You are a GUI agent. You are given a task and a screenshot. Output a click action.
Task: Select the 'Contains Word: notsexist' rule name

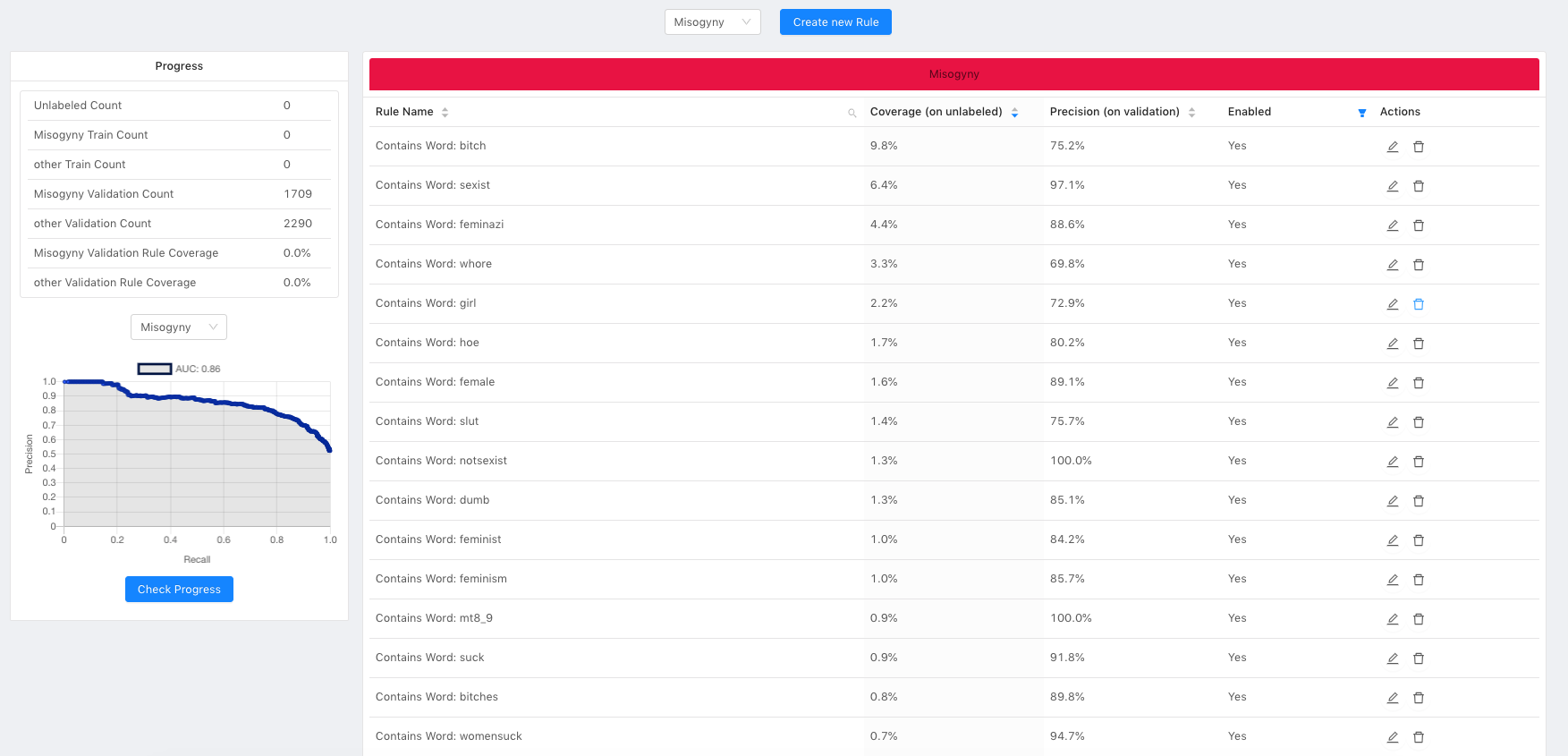[441, 461]
